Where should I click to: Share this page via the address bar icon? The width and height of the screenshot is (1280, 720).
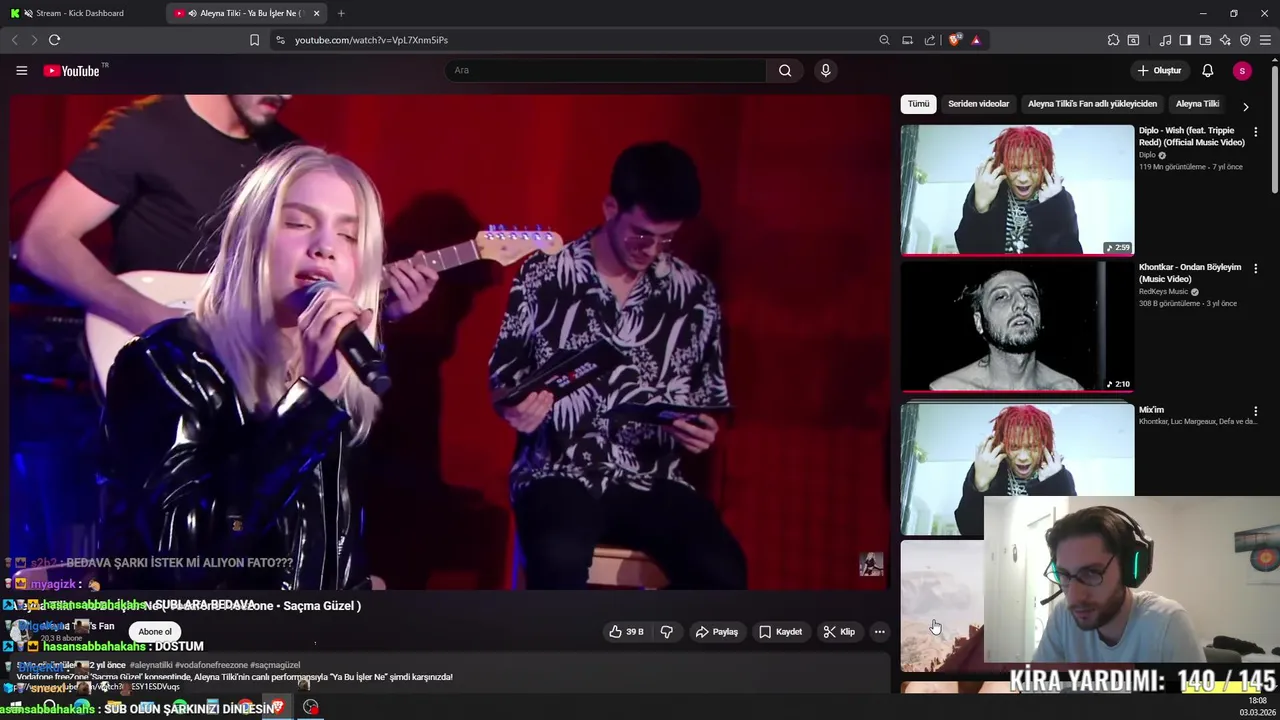point(930,40)
